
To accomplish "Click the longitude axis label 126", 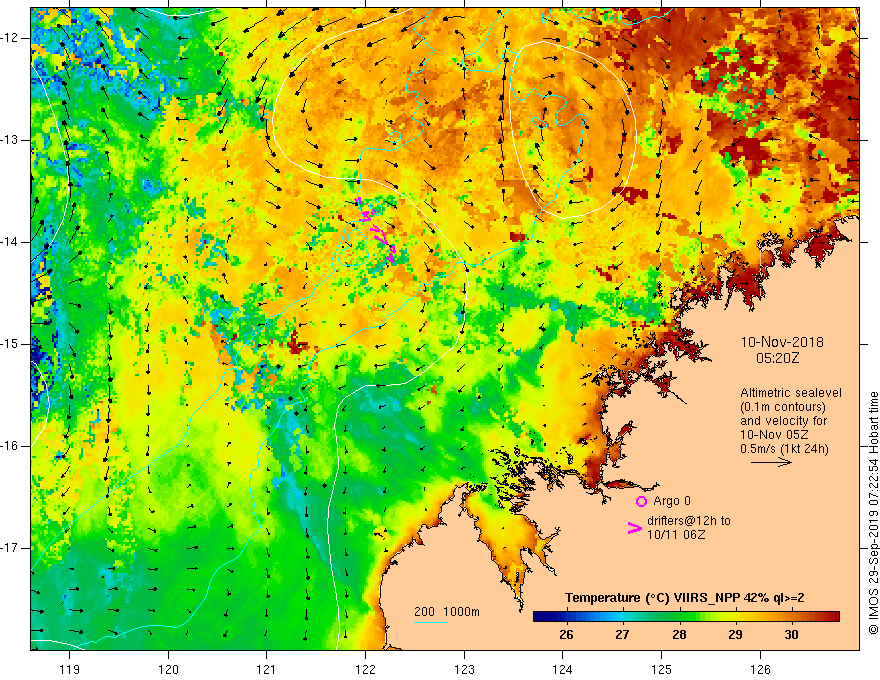I will (760, 669).
